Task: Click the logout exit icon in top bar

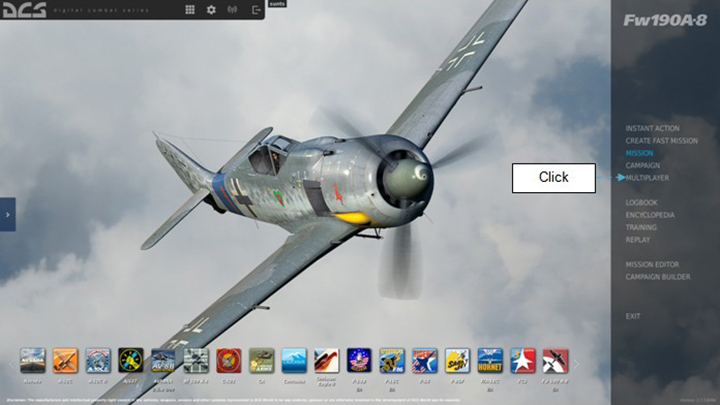Action: tap(256, 9)
